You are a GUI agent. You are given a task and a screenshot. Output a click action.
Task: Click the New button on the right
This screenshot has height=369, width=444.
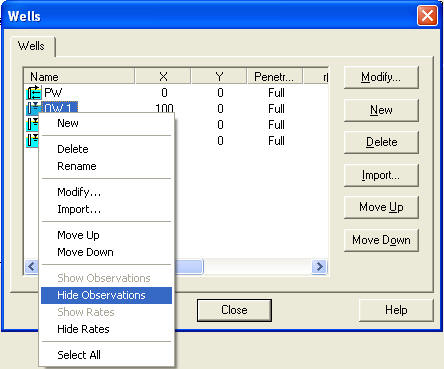(x=381, y=110)
